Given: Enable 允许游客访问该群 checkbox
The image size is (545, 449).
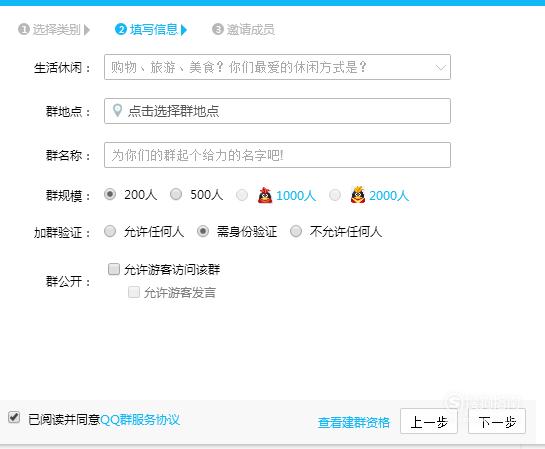Looking at the screenshot, I should (114, 269).
